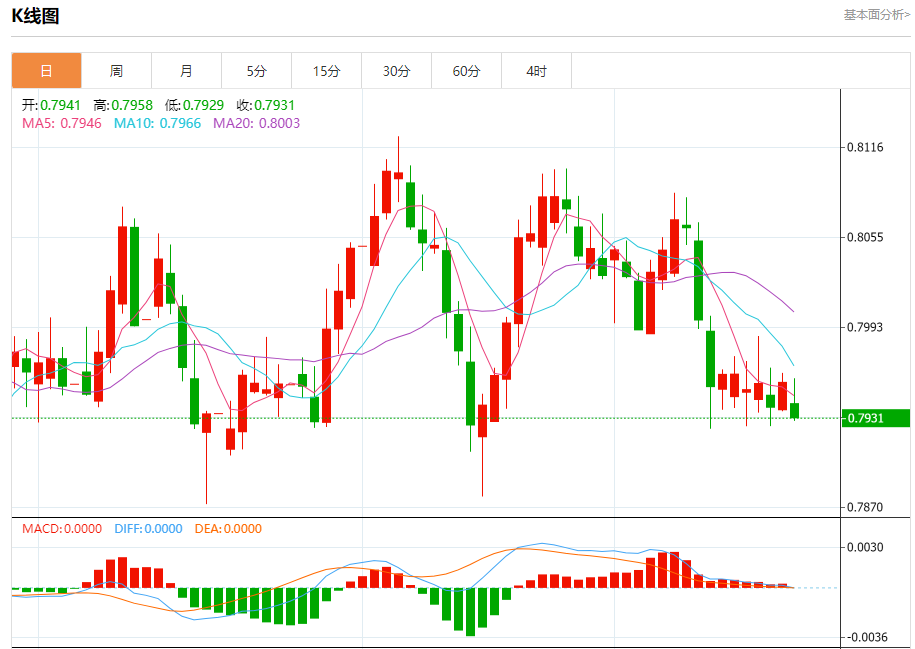915x649 pixels.
Task: Select the 30分 timeframe tab
Action: (x=396, y=71)
